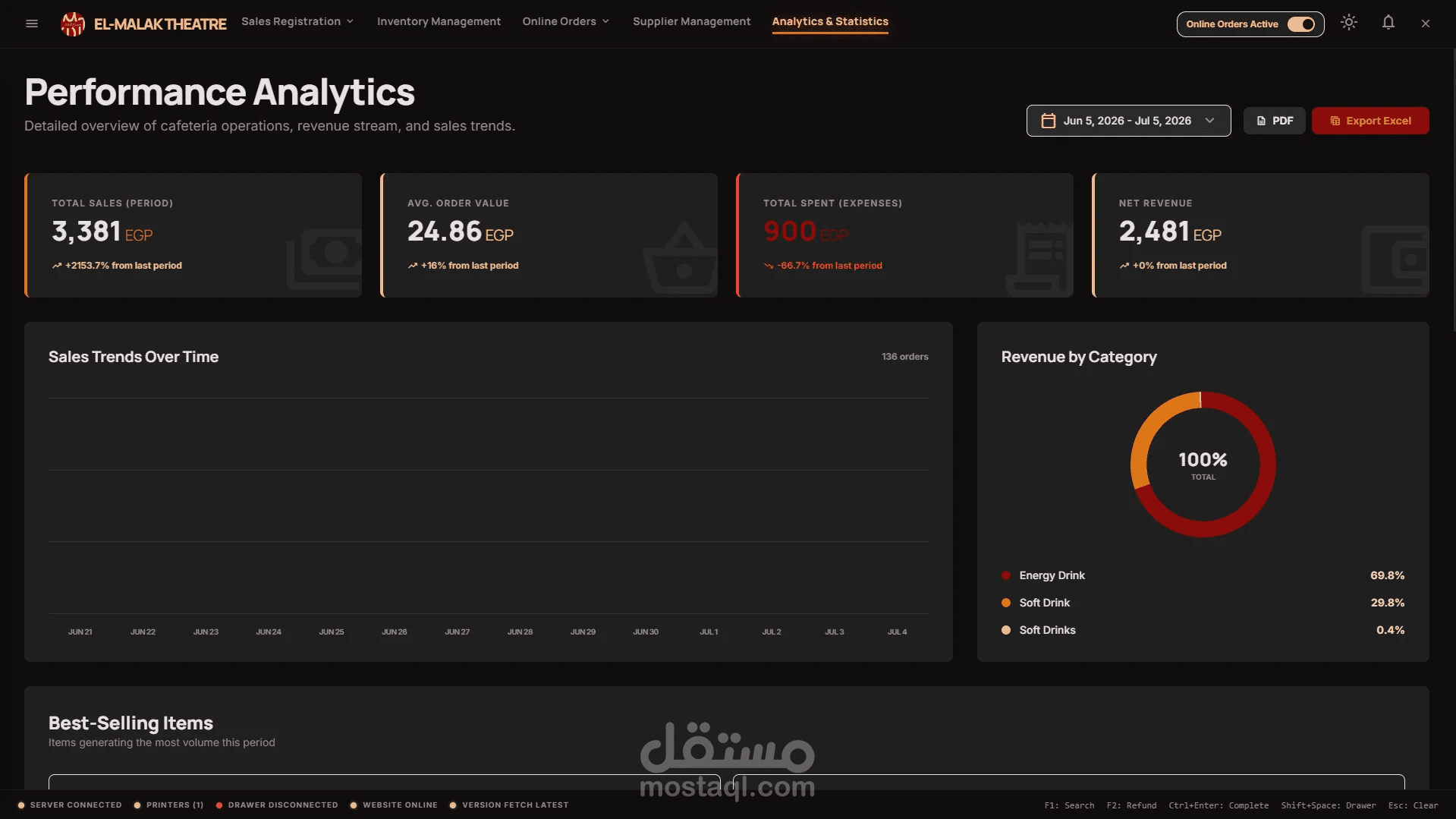Export report as PDF
1456x819 pixels.
(x=1274, y=121)
